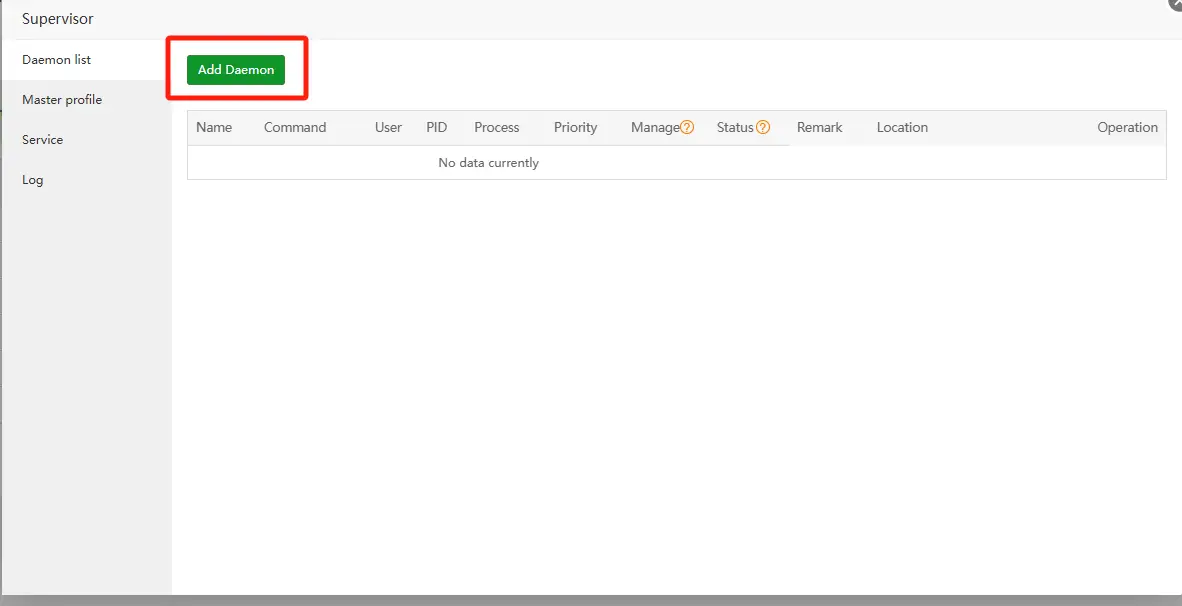Click the 'No data currently' message
Viewport: 1182px width, 606px height.
[x=488, y=163]
